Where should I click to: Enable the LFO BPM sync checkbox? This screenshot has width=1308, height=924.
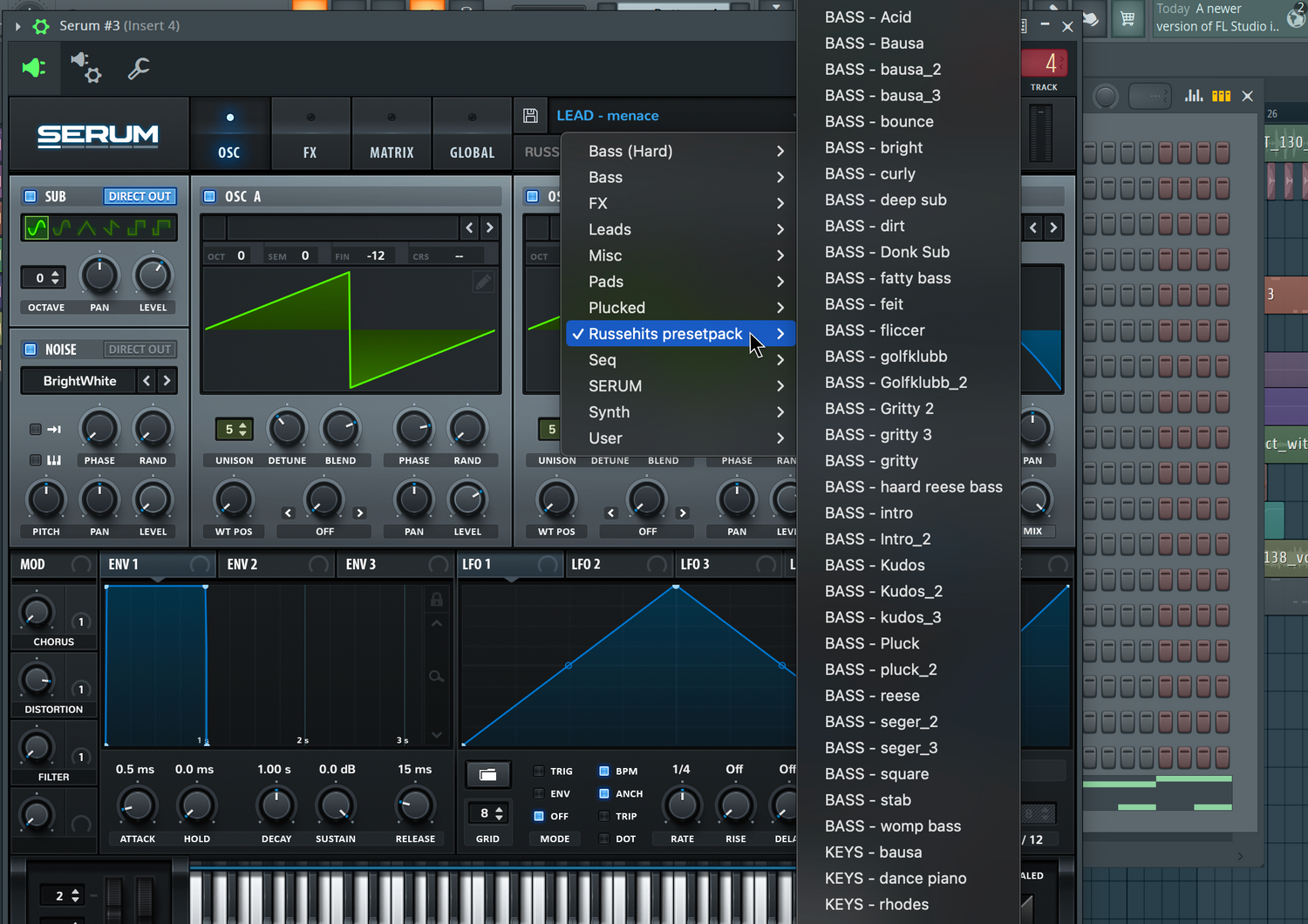(x=603, y=771)
